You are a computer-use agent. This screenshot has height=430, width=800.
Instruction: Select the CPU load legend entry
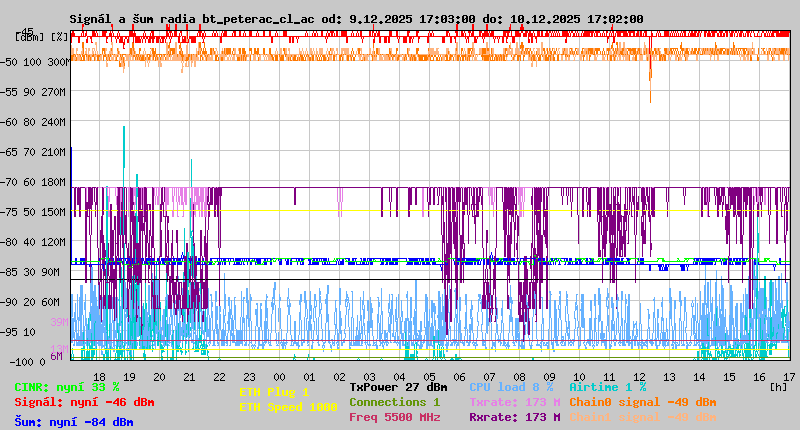(511, 386)
